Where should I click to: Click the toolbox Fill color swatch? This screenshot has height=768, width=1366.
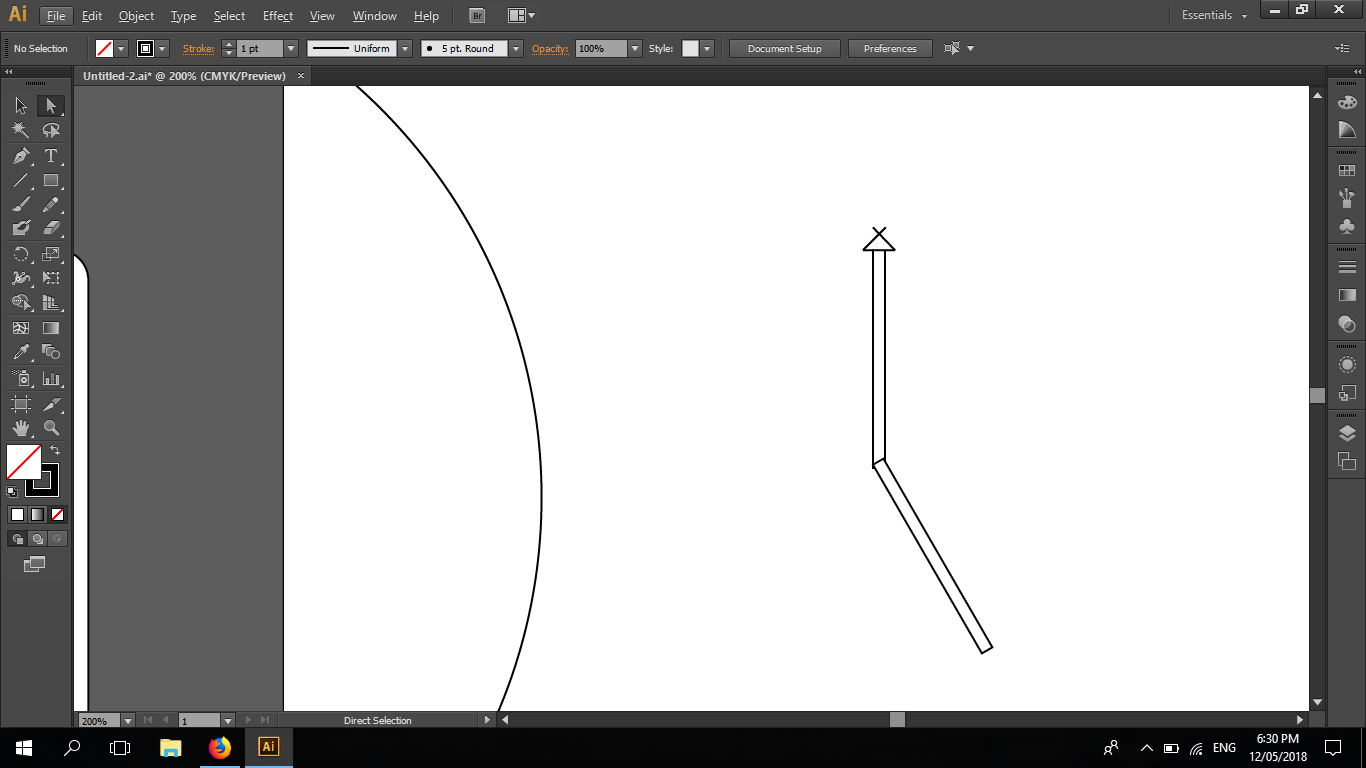coord(24,463)
